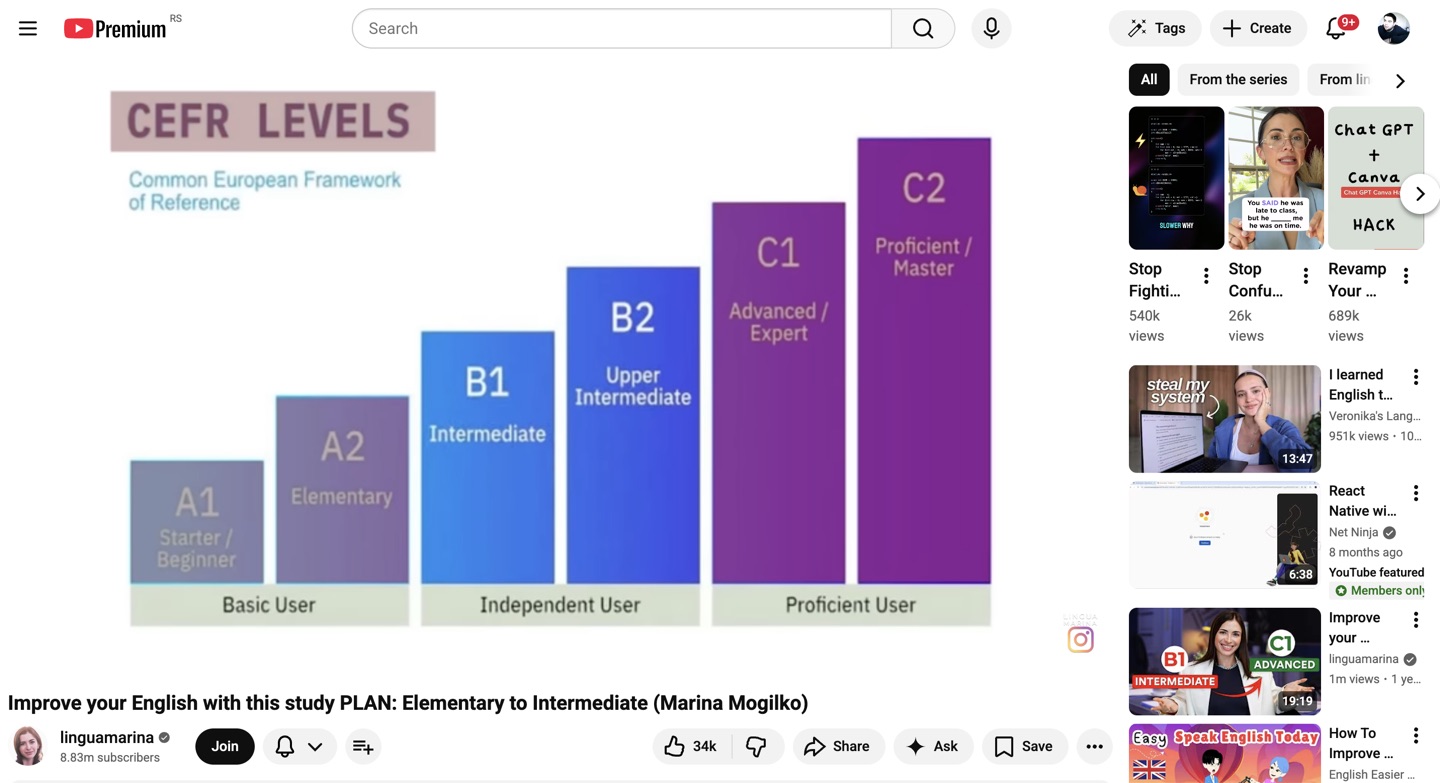
Task: Open the three-dot menu on the Revamp video
Action: click(x=1406, y=274)
